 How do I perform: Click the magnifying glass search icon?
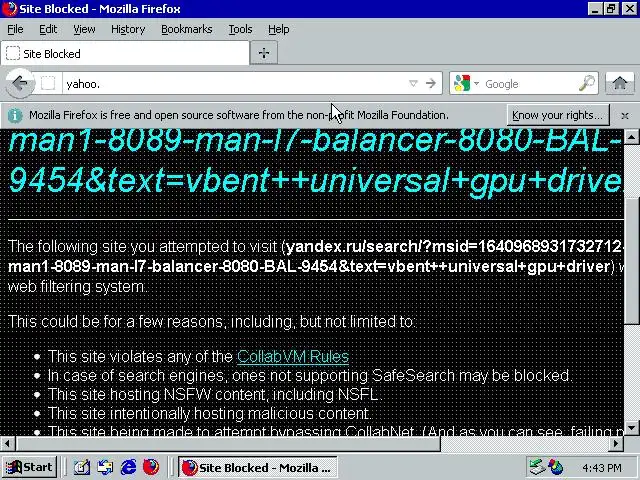587,84
